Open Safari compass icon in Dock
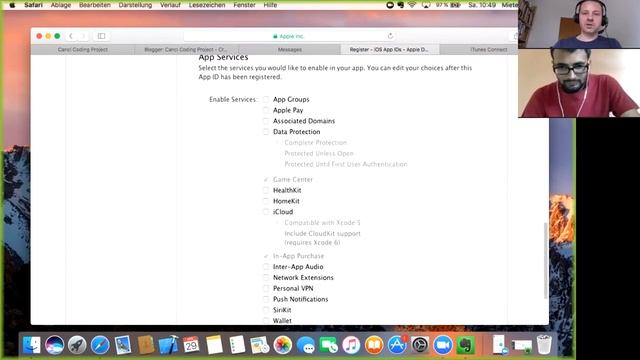Viewport: 640px width, 360px height. coord(100,345)
